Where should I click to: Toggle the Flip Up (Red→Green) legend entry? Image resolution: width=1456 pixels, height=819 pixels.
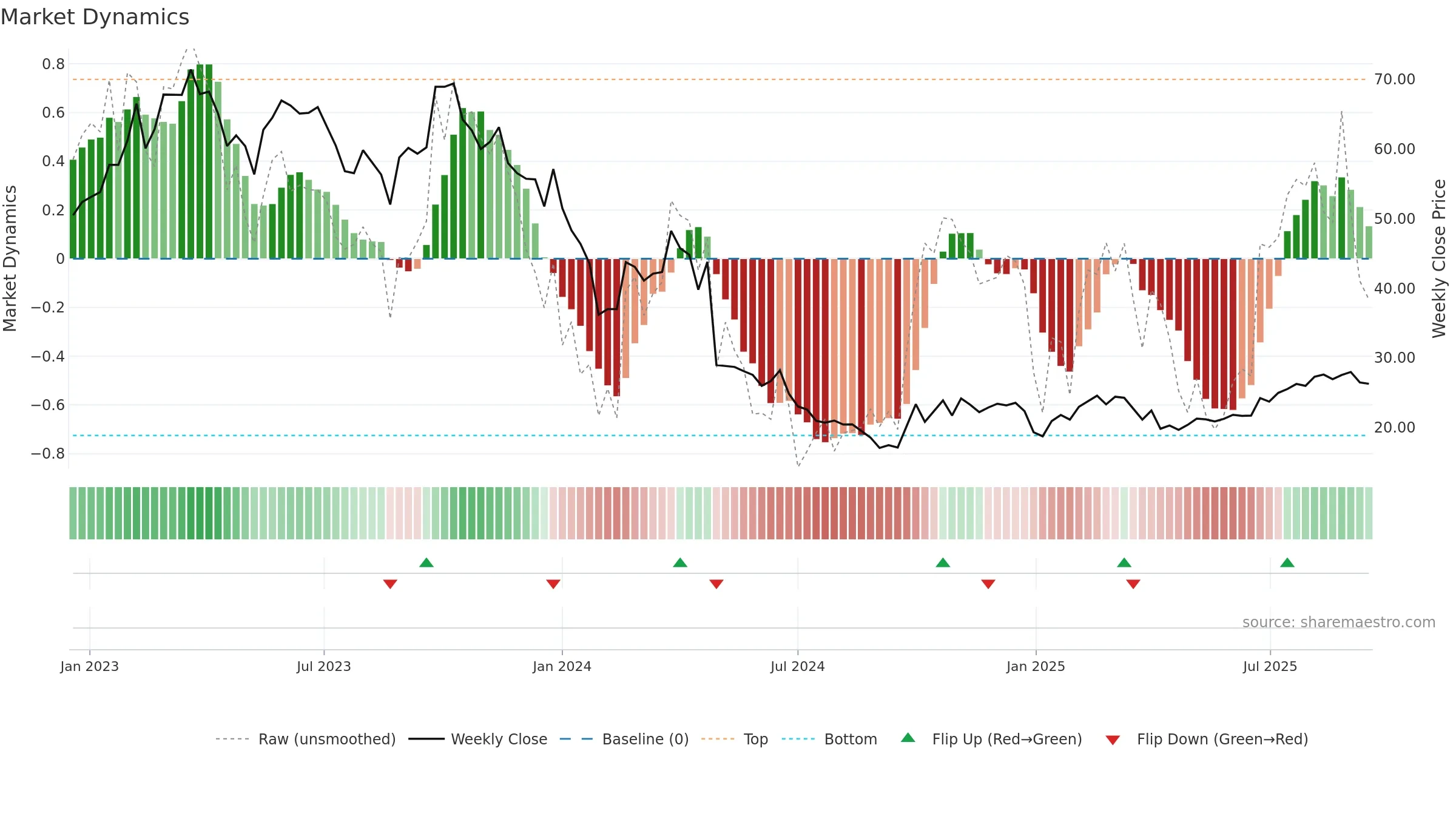pyautogui.click(x=991, y=739)
